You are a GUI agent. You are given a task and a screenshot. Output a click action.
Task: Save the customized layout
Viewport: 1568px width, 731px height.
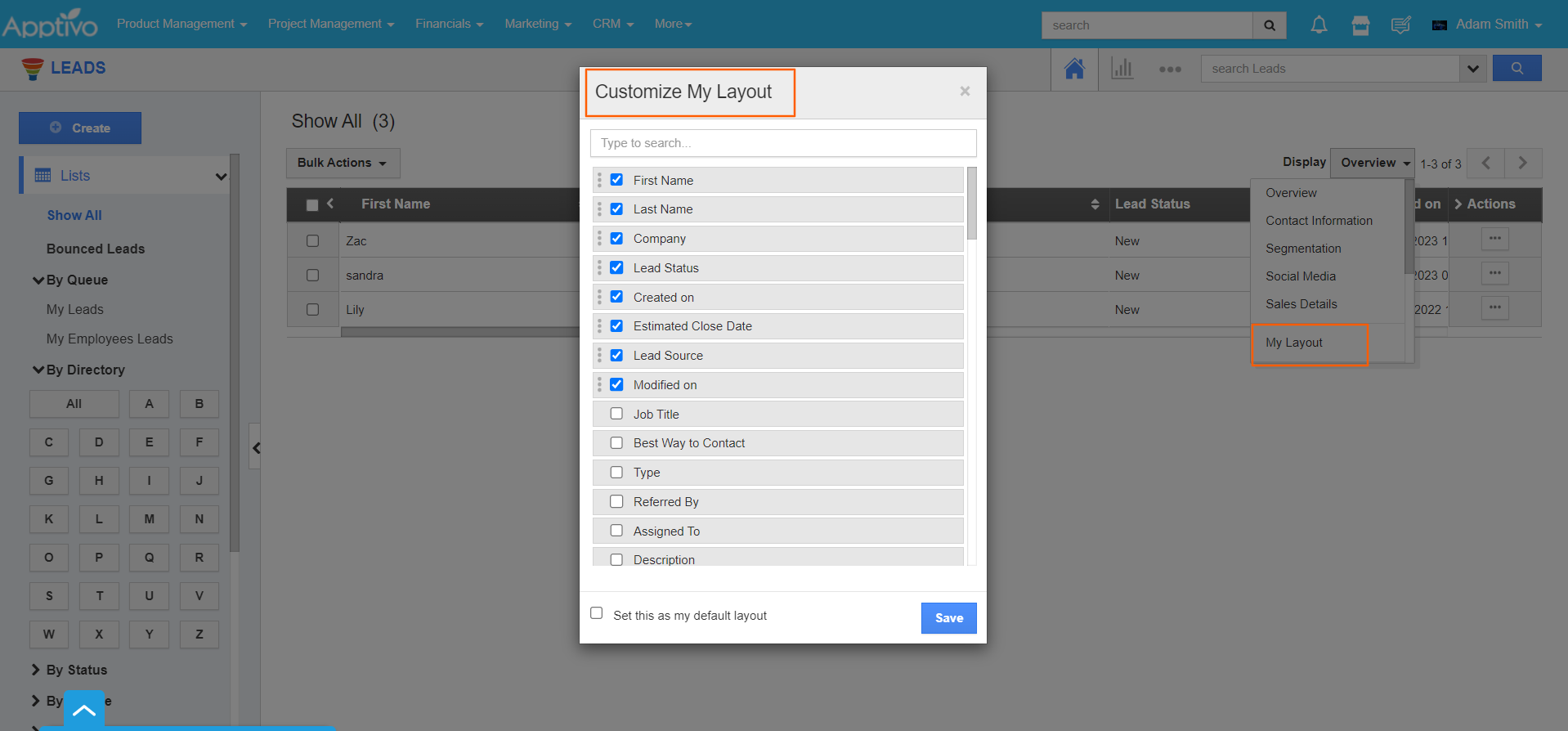[x=948, y=618]
